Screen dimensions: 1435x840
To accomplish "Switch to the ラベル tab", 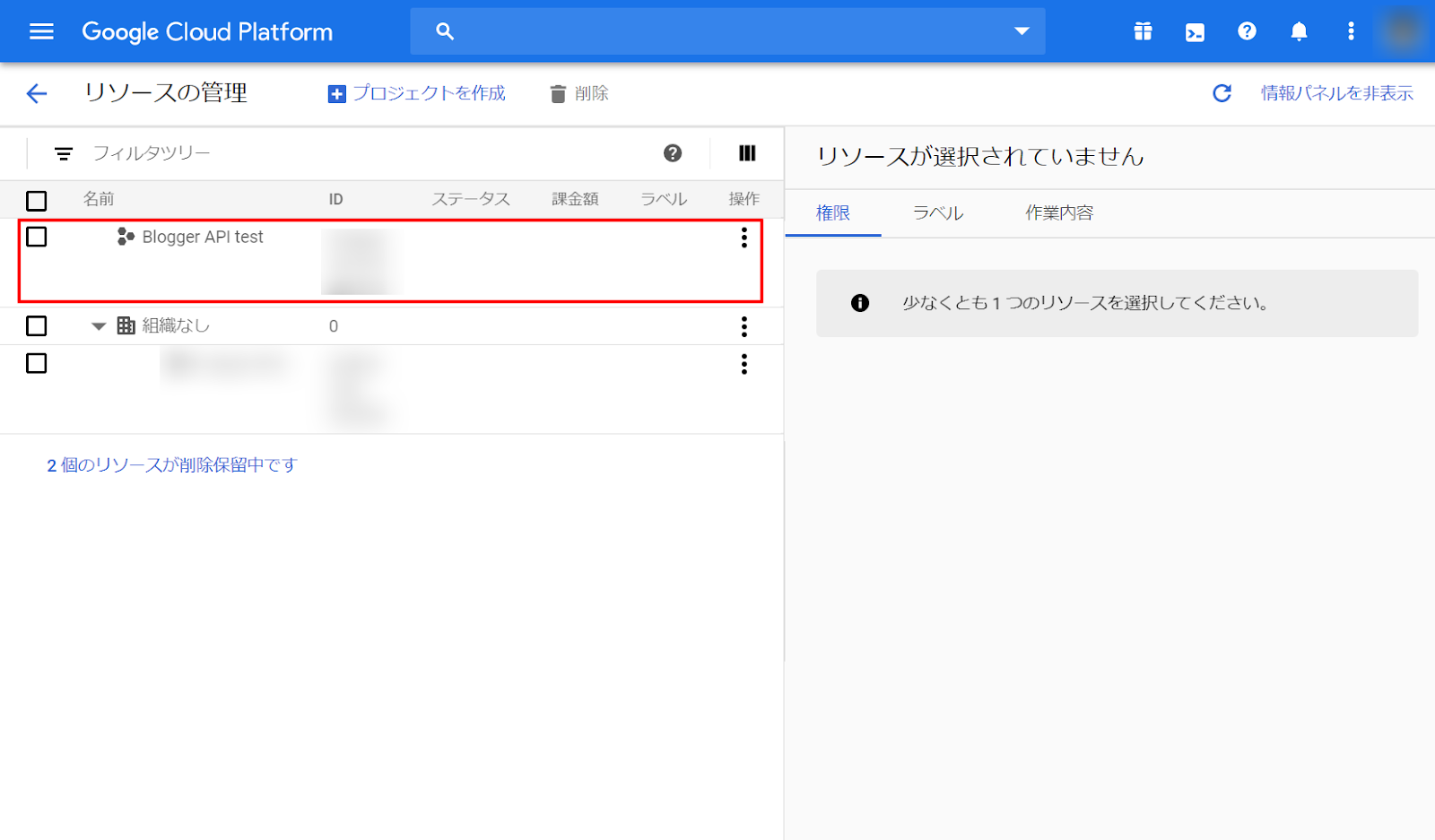I will coord(938,213).
